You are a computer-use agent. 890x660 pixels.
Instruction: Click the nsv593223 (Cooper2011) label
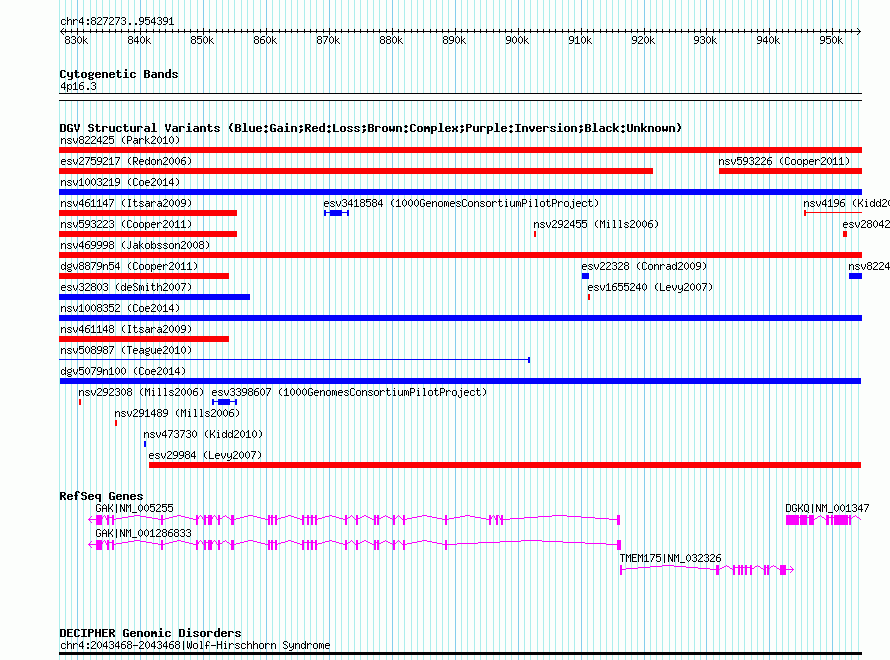pos(126,224)
